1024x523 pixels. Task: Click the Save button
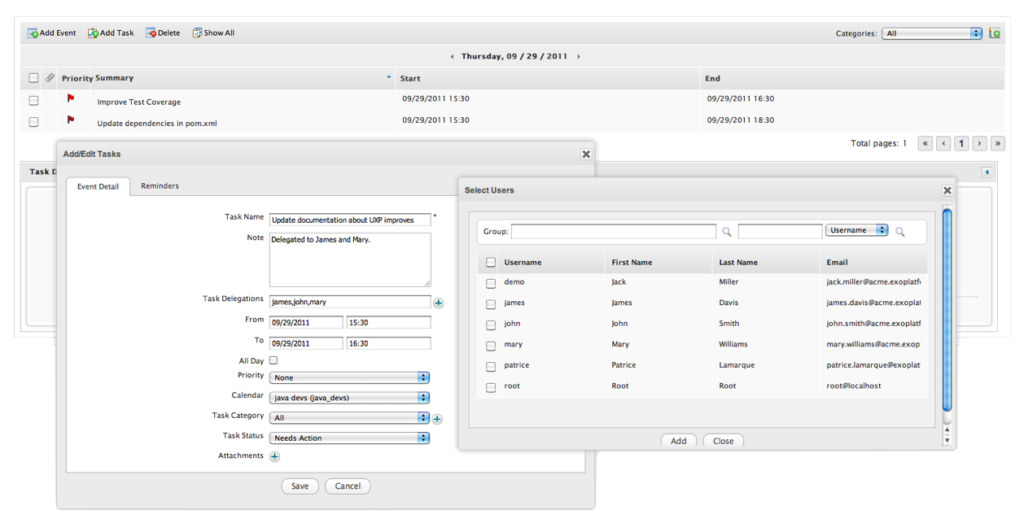pyautogui.click(x=300, y=486)
